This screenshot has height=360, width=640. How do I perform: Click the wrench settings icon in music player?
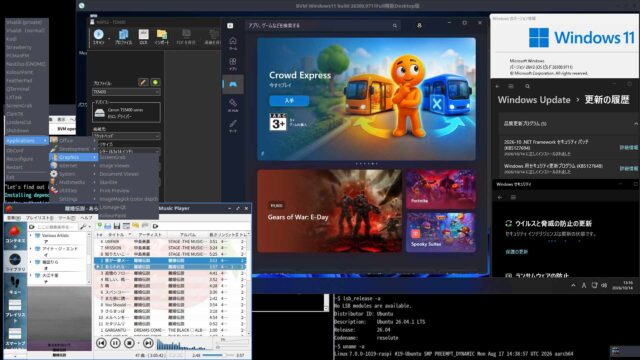[83, 227]
